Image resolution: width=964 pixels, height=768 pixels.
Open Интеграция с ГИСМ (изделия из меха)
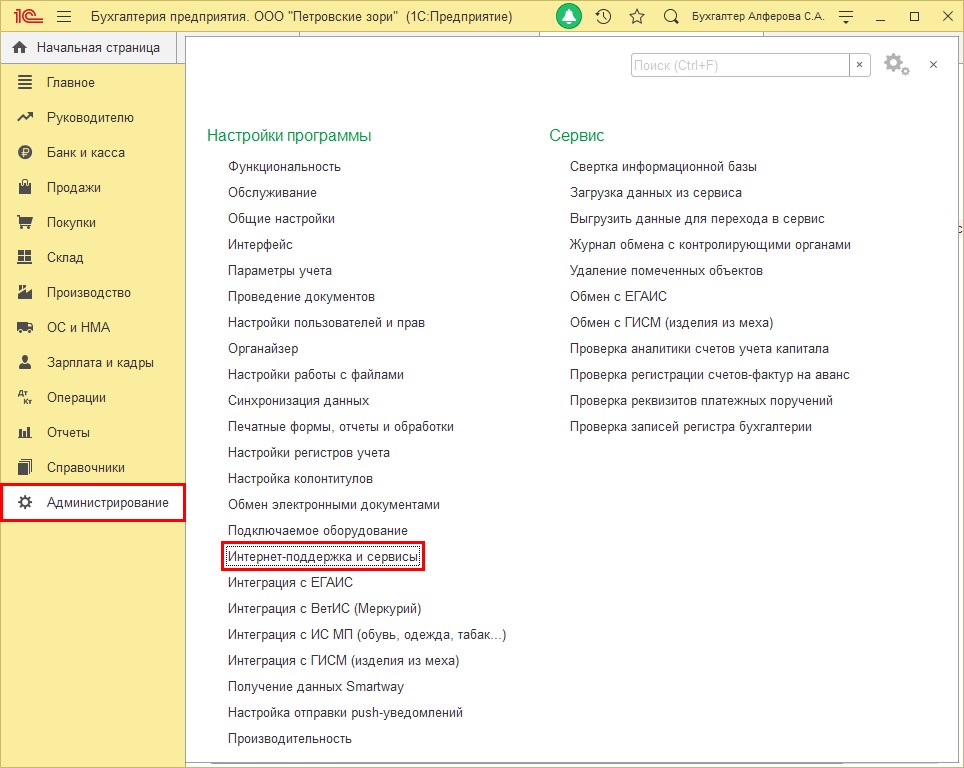pos(344,660)
